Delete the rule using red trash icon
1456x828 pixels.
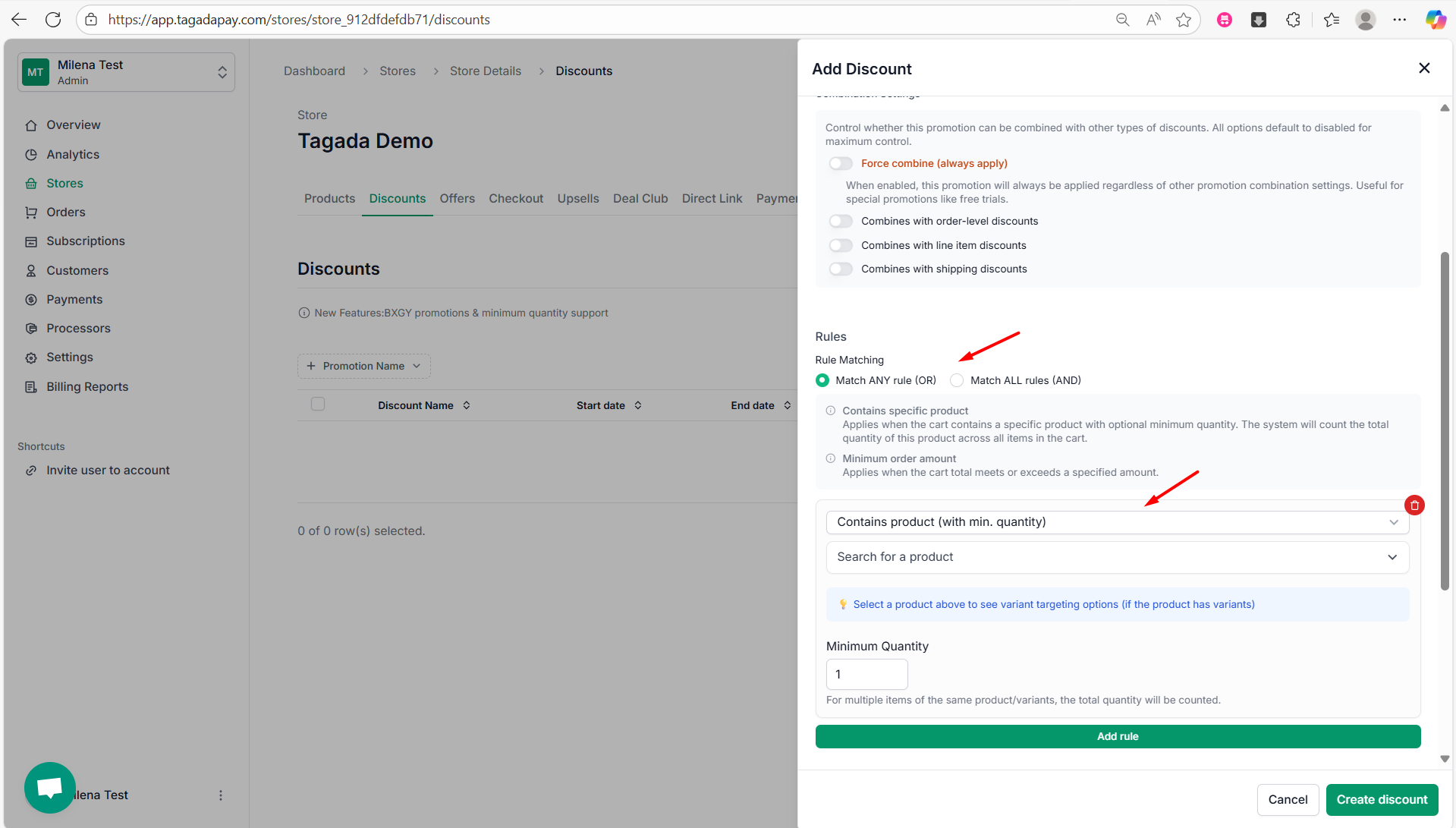[x=1414, y=505]
